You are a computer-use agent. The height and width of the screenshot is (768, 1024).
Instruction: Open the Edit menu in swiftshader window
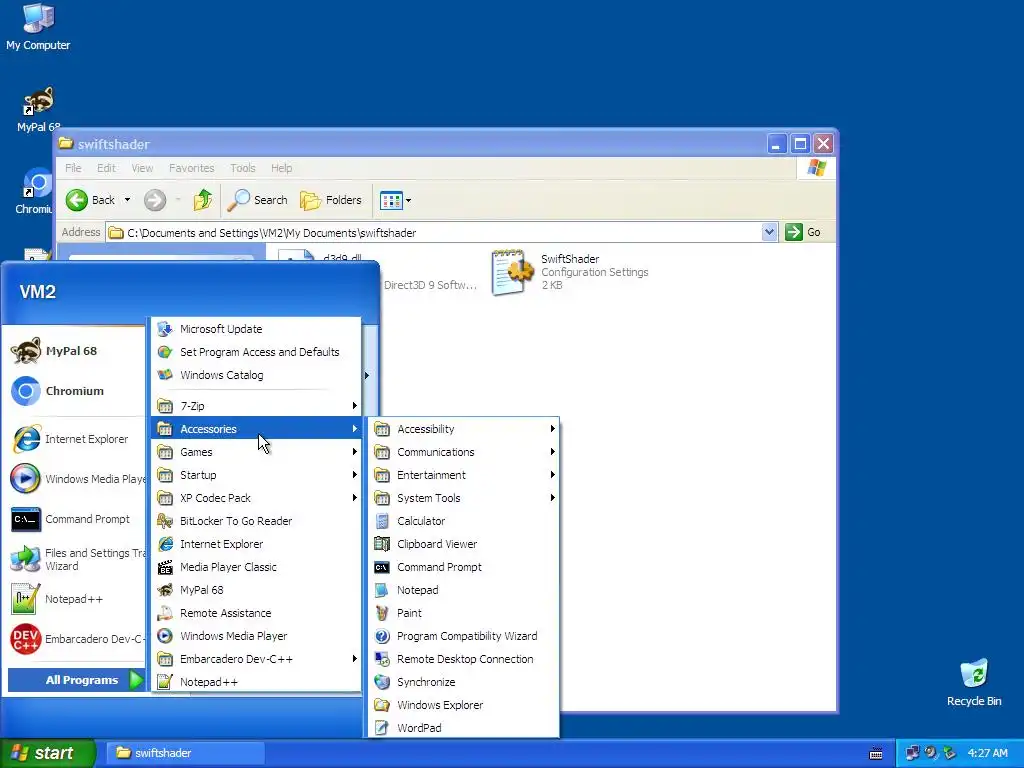[x=106, y=168]
